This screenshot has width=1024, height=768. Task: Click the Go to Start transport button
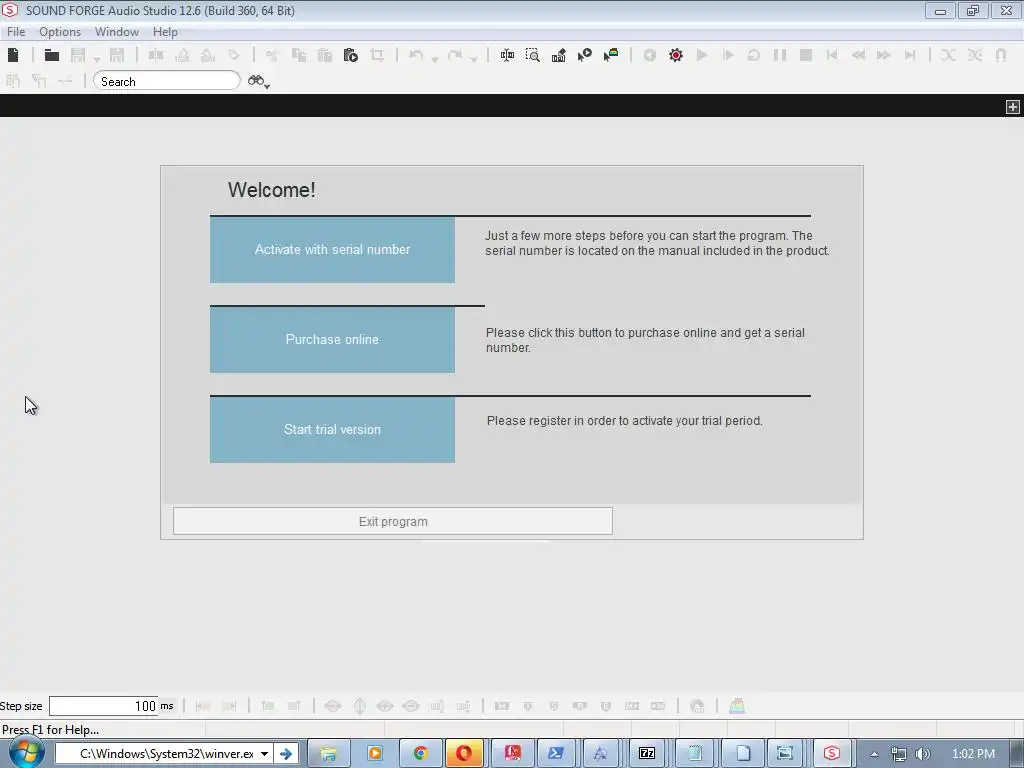[832, 55]
